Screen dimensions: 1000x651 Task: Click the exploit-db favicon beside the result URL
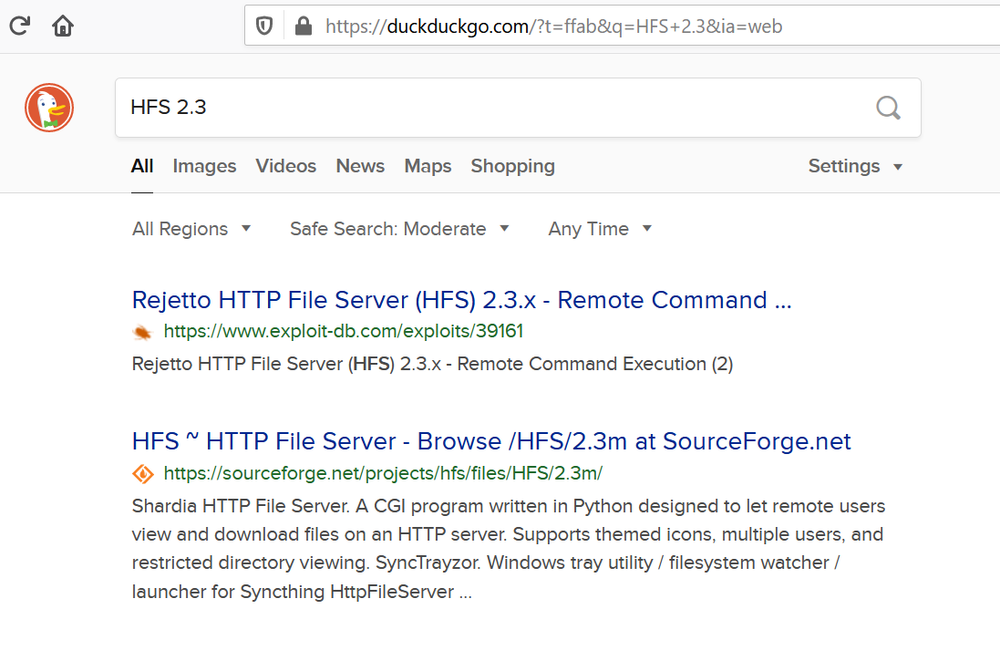[x=142, y=332]
